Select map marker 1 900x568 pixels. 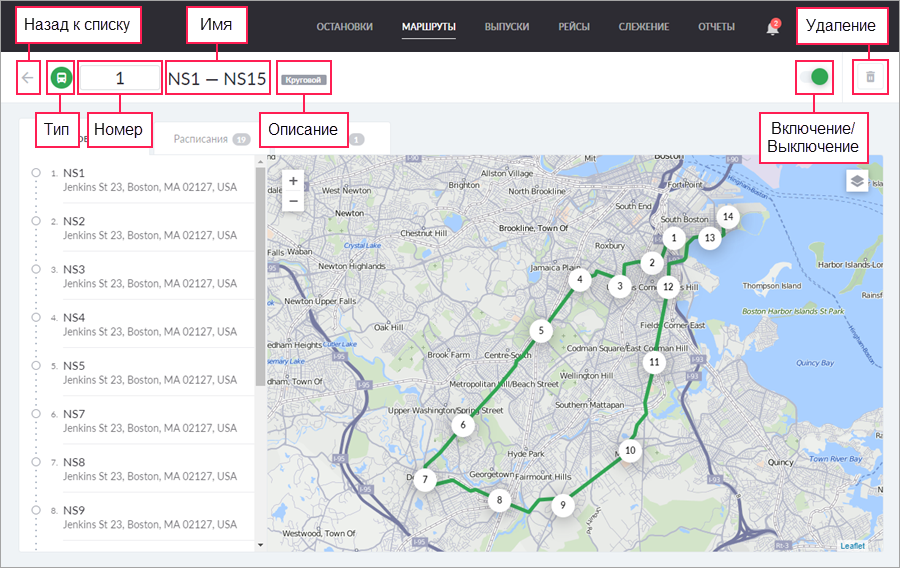674,237
